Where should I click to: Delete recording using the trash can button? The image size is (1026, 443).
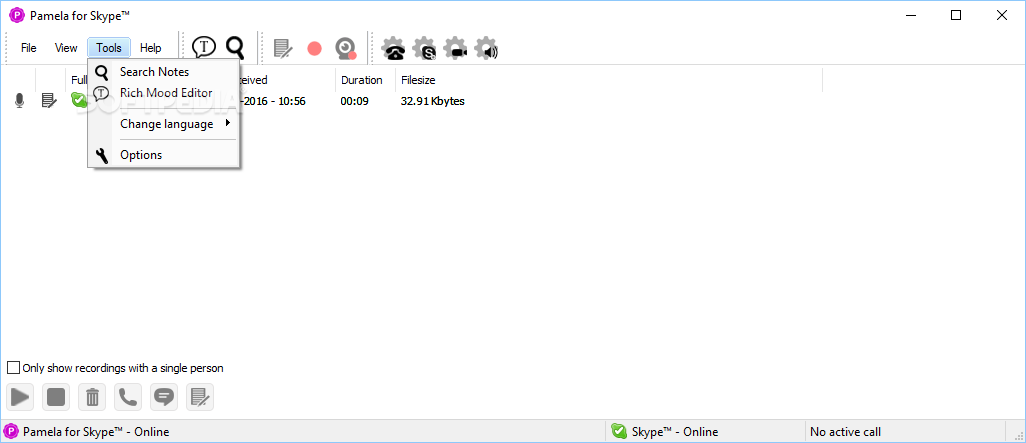point(92,397)
